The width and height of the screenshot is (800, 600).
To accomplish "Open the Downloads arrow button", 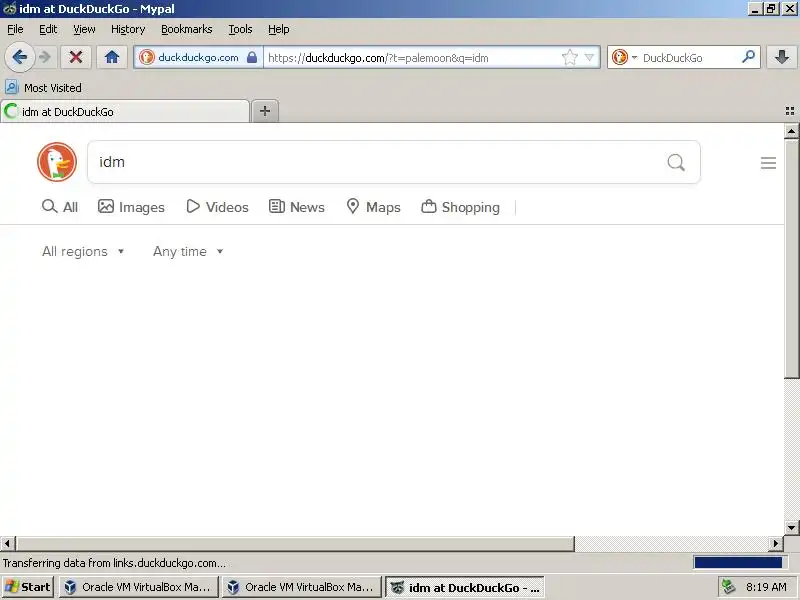I will click(x=782, y=57).
